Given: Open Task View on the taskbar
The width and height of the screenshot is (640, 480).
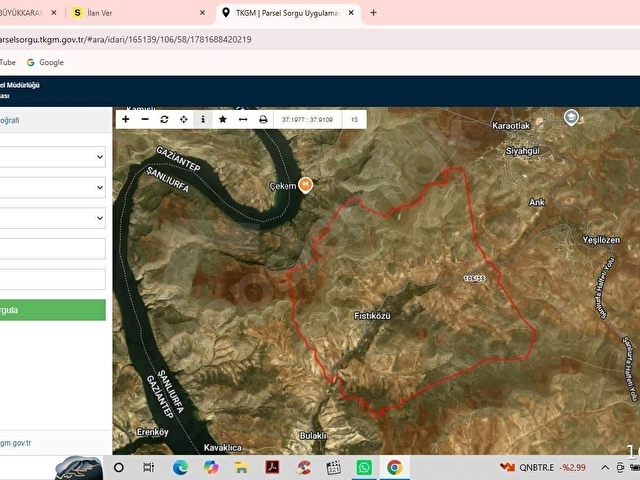Looking at the screenshot, I should 149,467.
